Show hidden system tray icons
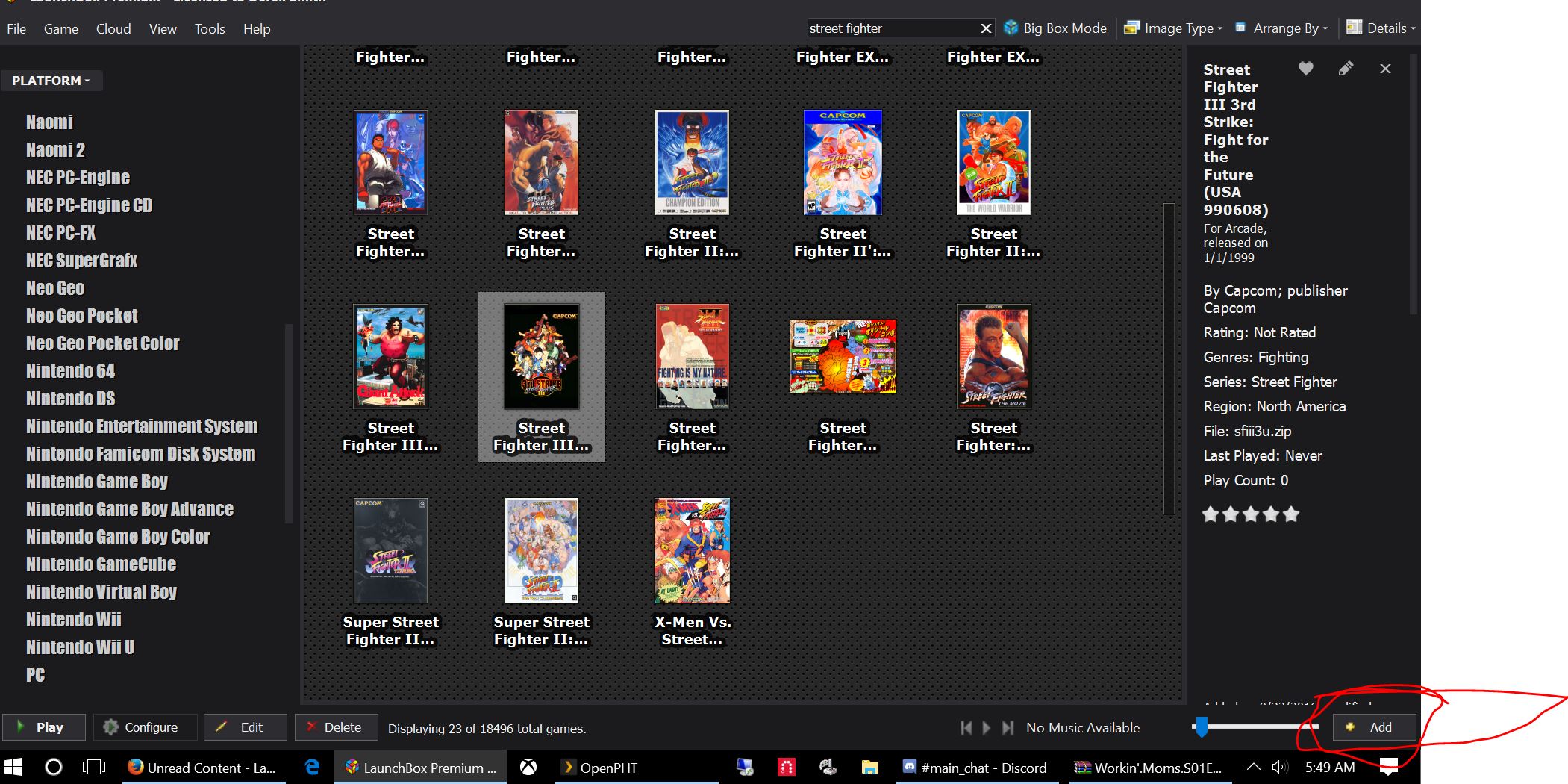The width and height of the screenshot is (1568, 784). click(1254, 767)
